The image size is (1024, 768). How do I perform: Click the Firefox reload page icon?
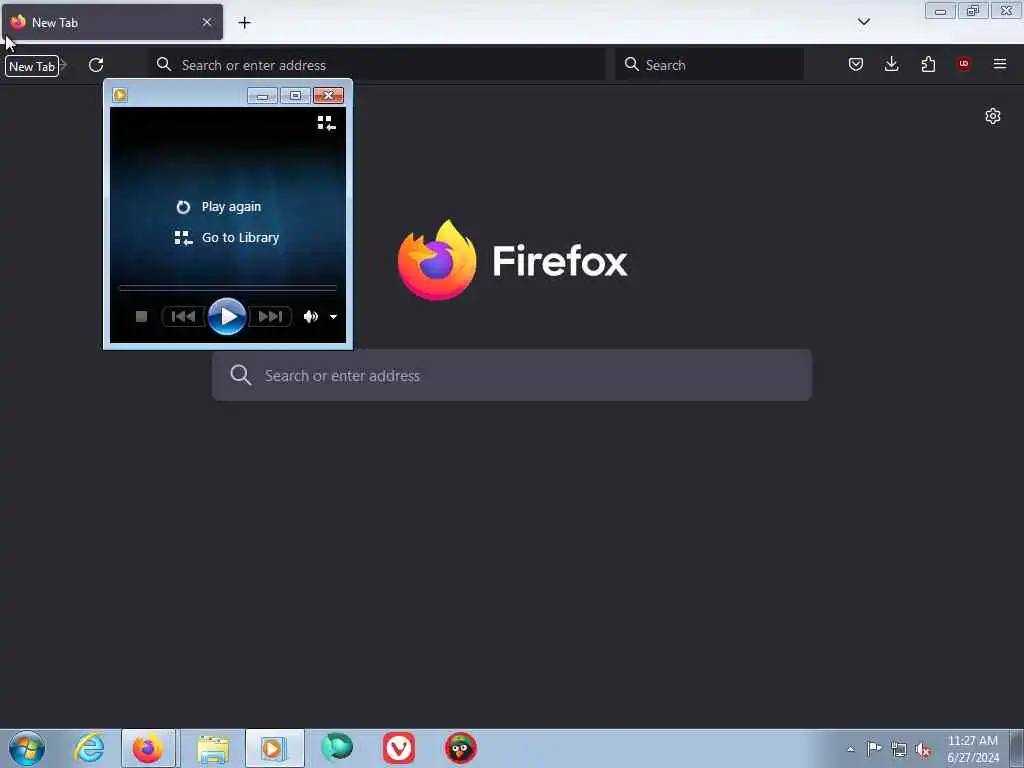96,65
